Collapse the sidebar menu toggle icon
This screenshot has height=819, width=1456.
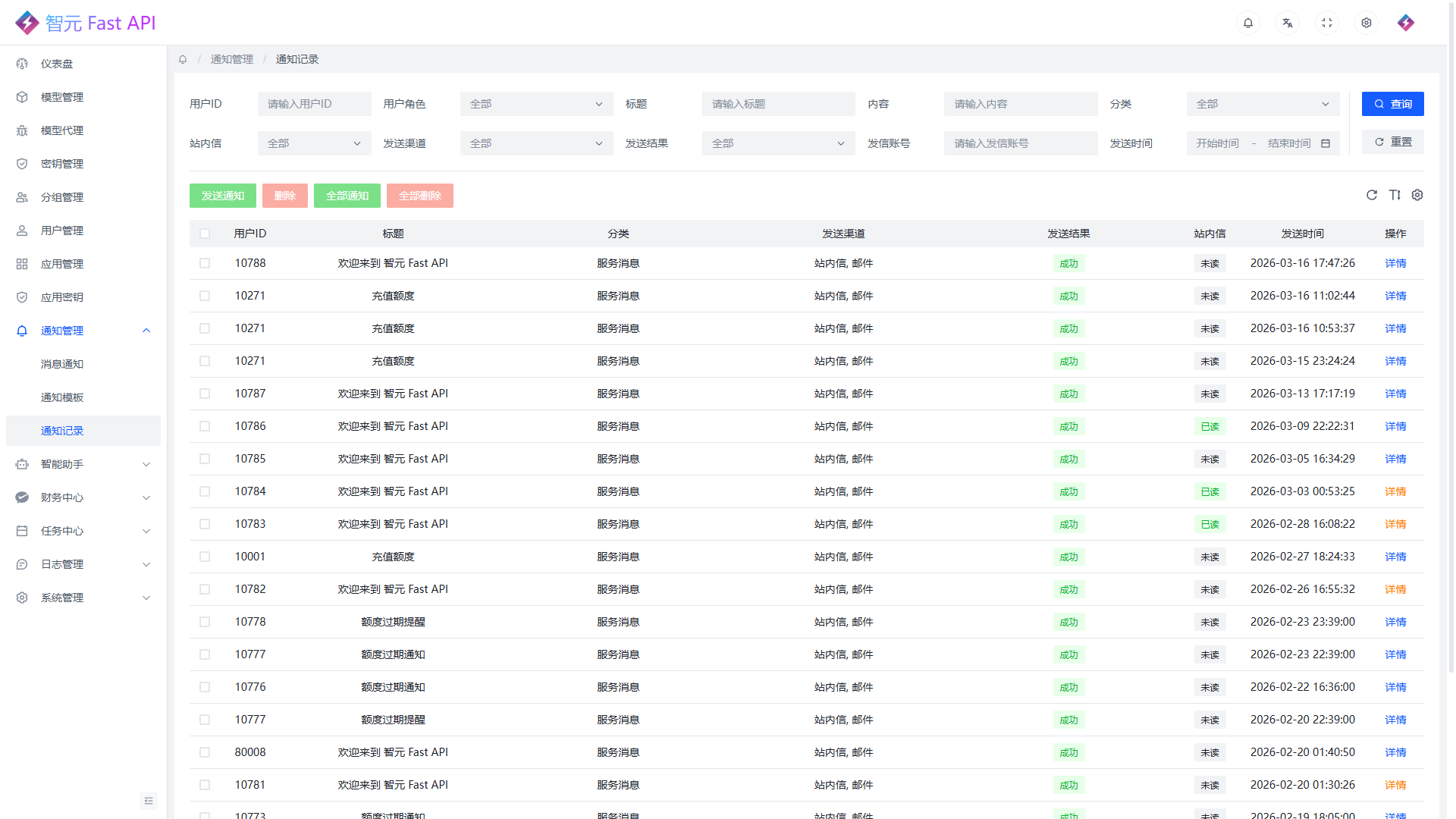coord(149,801)
